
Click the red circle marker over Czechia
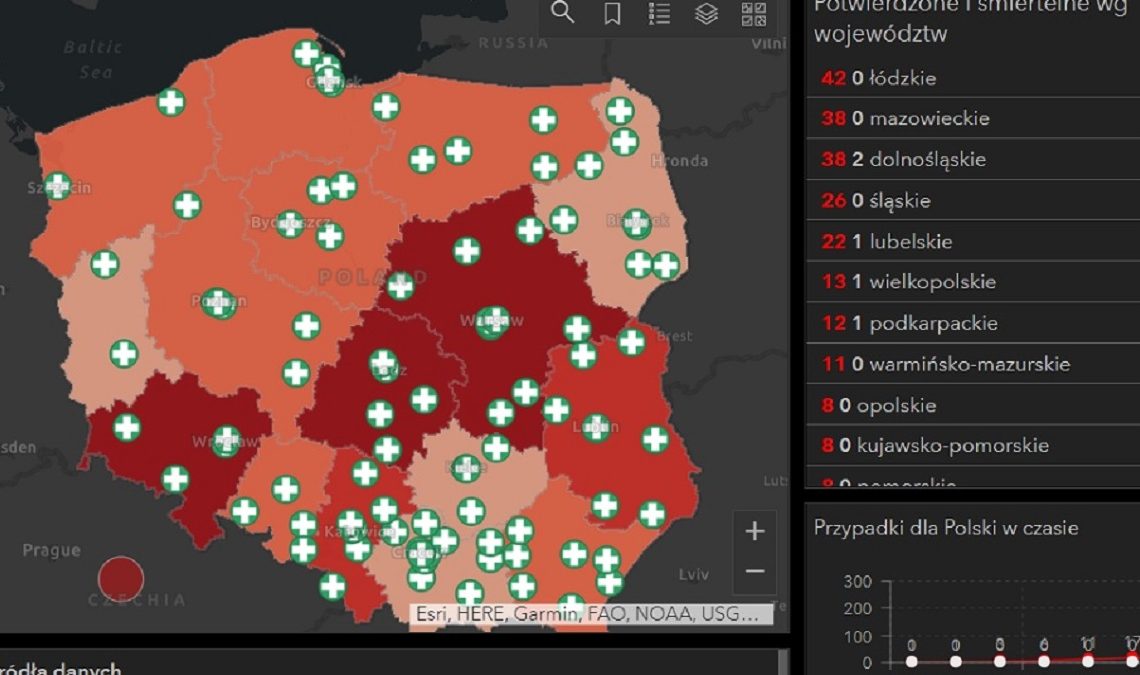click(121, 578)
